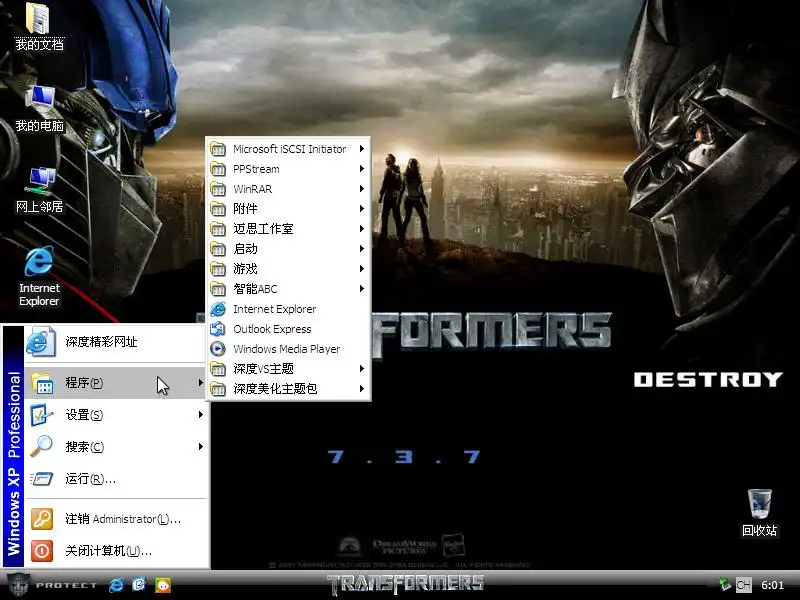The width and height of the screenshot is (800, 600).
Task: Click the red power icon for 关闭计算机
Action: [42, 551]
